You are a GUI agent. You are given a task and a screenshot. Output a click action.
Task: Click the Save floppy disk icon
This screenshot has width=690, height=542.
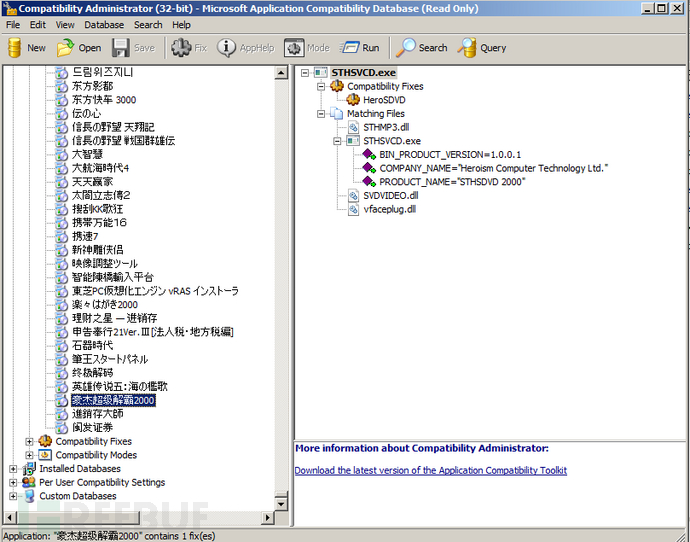click(x=121, y=48)
